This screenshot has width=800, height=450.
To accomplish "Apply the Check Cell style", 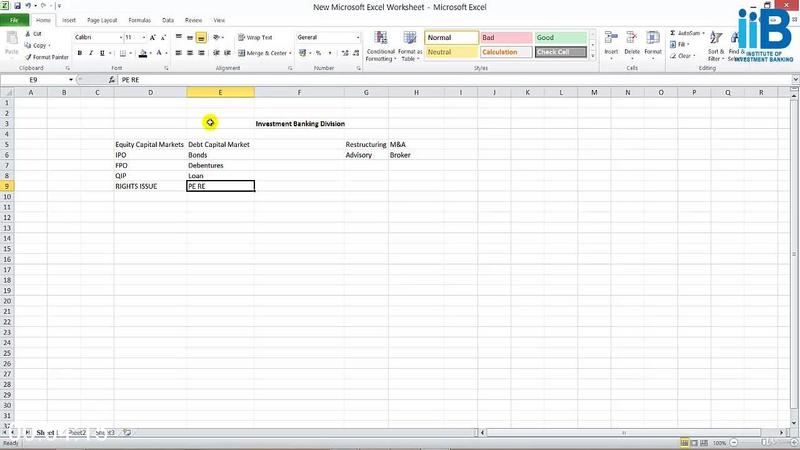I will [560, 52].
